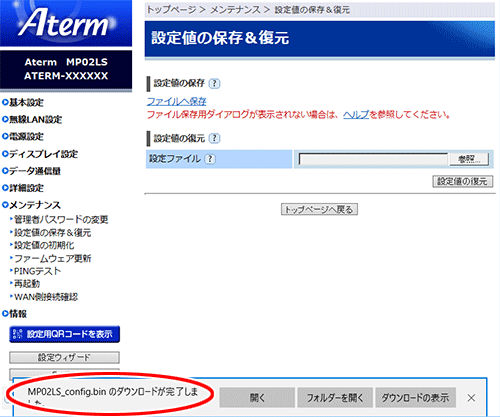500x417 pixels.
Task: Click the 設定値の復元 button
Action: (463, 181)
